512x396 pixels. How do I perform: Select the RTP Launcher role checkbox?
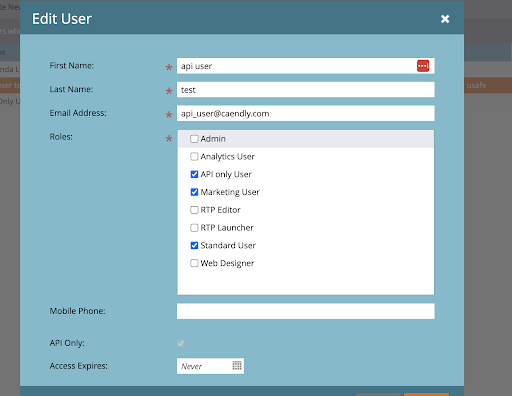tap(194, 228)
